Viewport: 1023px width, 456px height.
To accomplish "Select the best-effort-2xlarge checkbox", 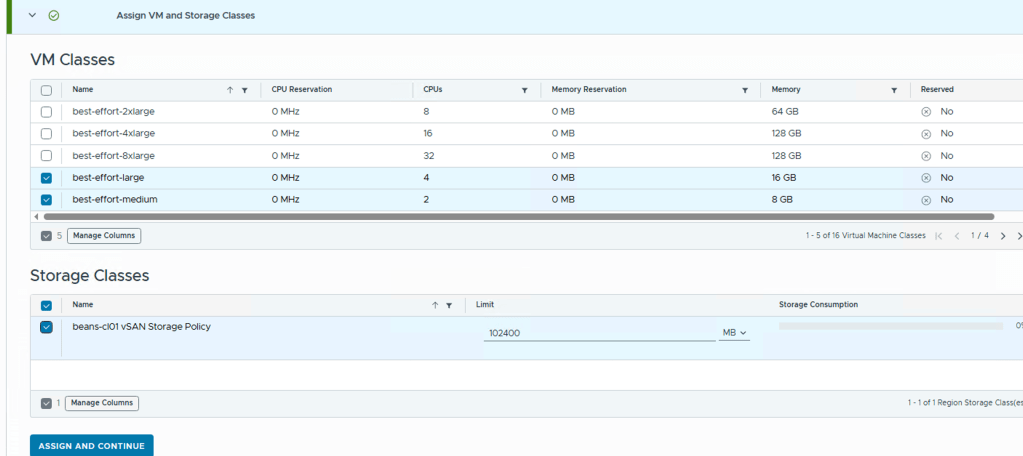I will 46,112.
